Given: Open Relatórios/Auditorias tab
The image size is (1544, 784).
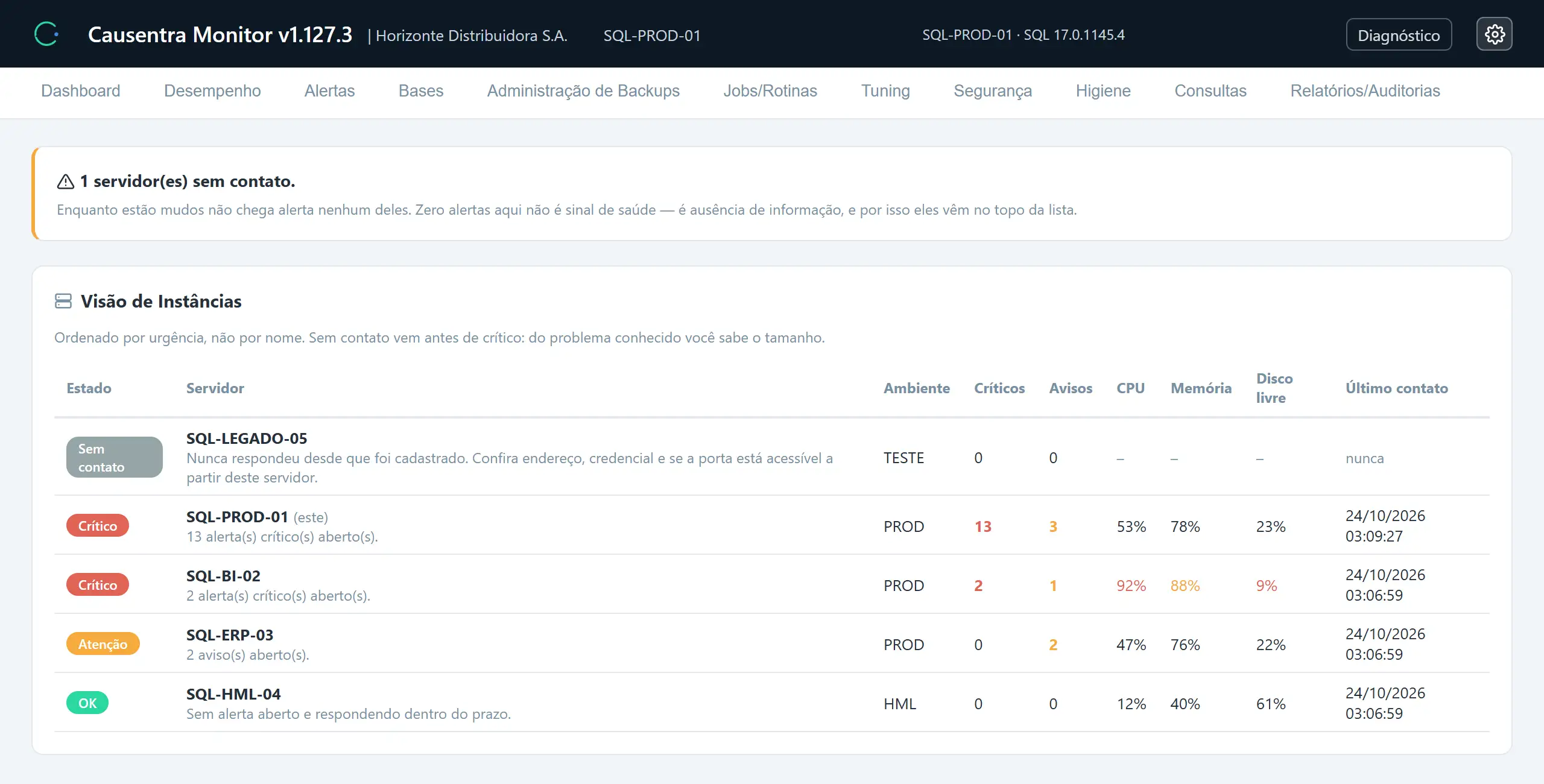Looking at the screenshot, I should click(x=1365, y=90).
